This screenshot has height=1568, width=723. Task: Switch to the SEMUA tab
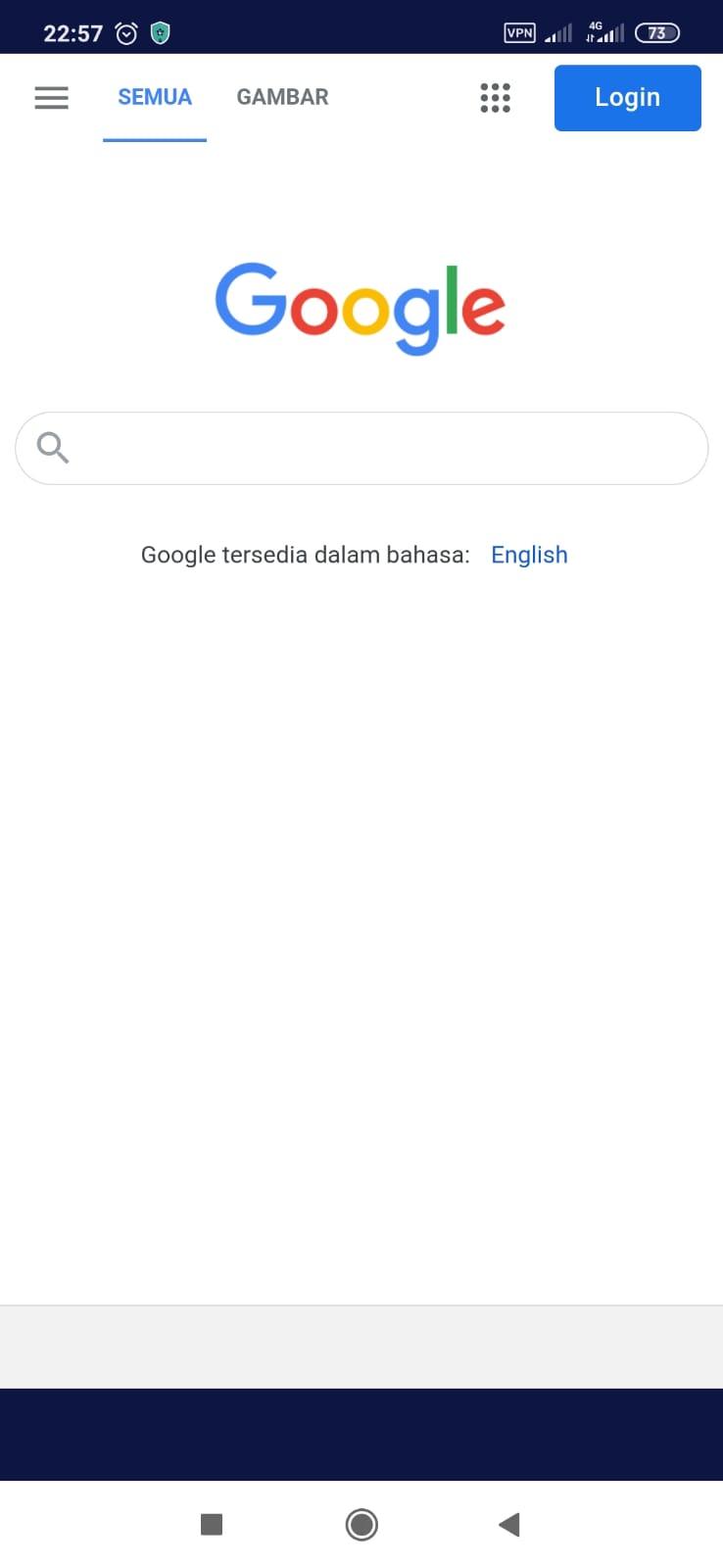[155, 97]
